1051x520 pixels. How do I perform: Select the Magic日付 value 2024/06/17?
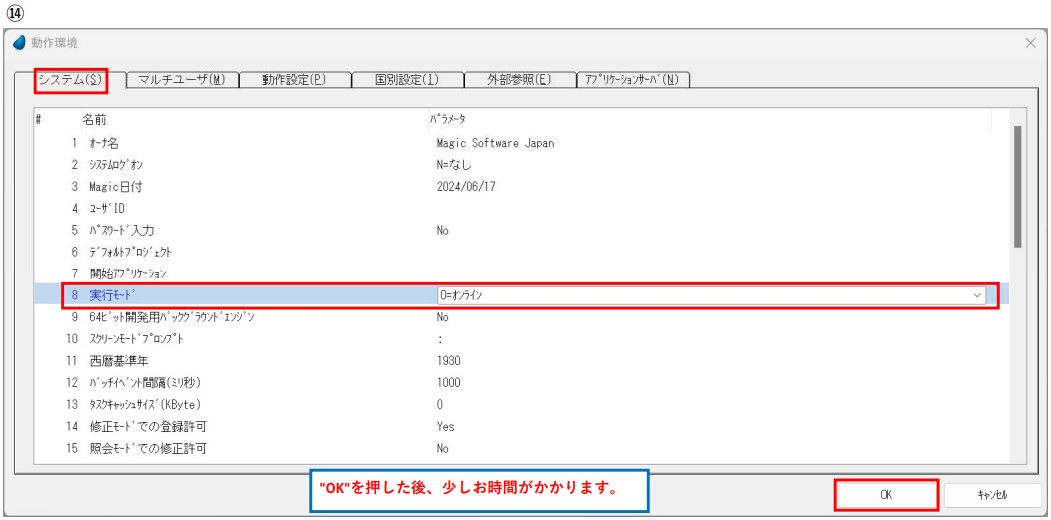(x=466, y=186)
